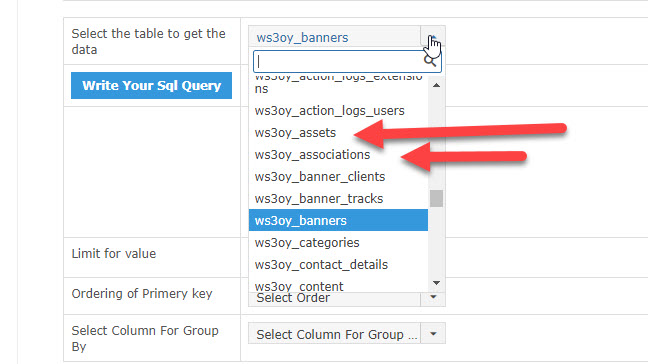
Task: Select ws3oy_contact_details table
Action: tap(338, 264)
